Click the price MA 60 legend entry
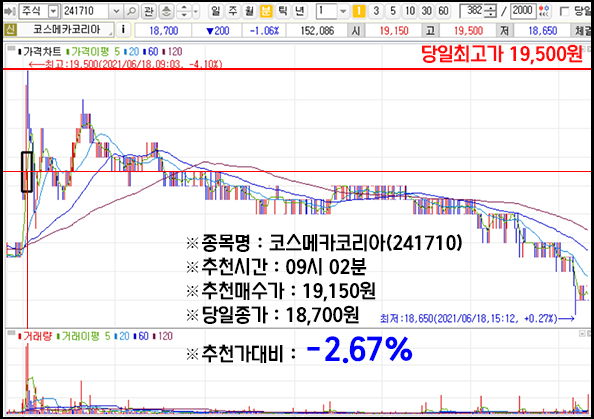Image resolution: width=594 pixels, height=419 pixels. tap(150, 52)
